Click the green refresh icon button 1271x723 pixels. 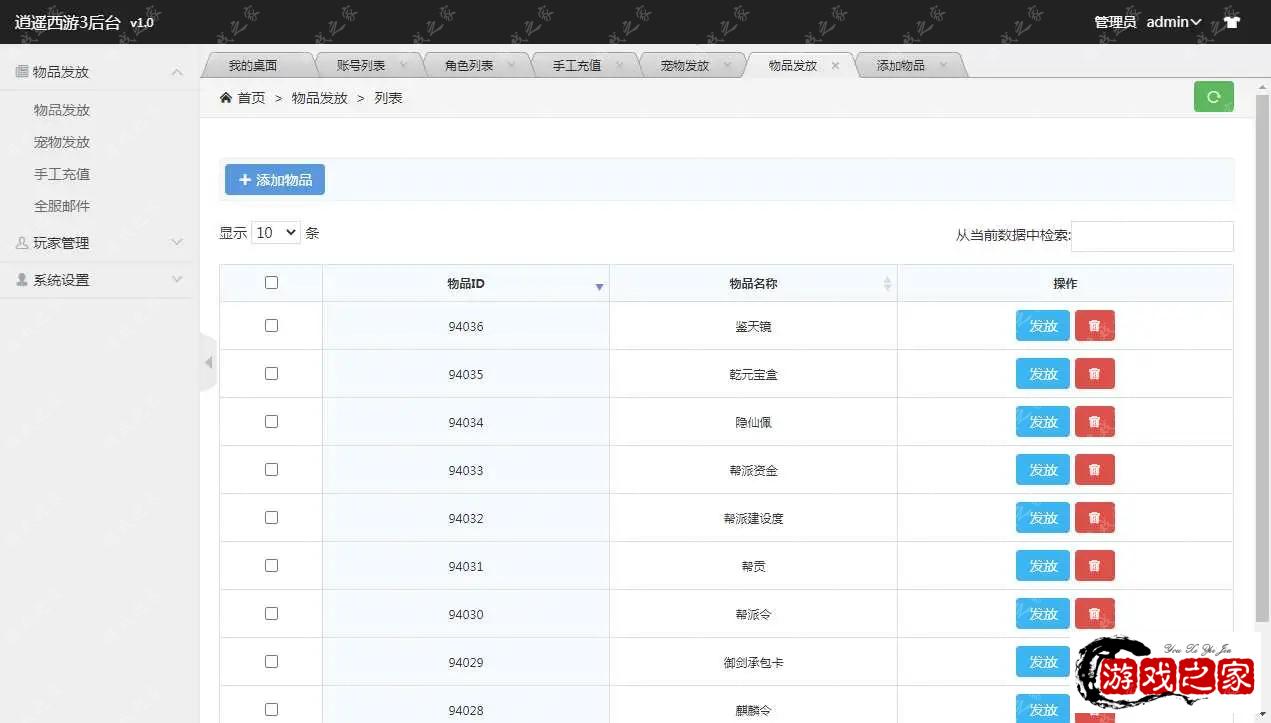(1213, 97)
